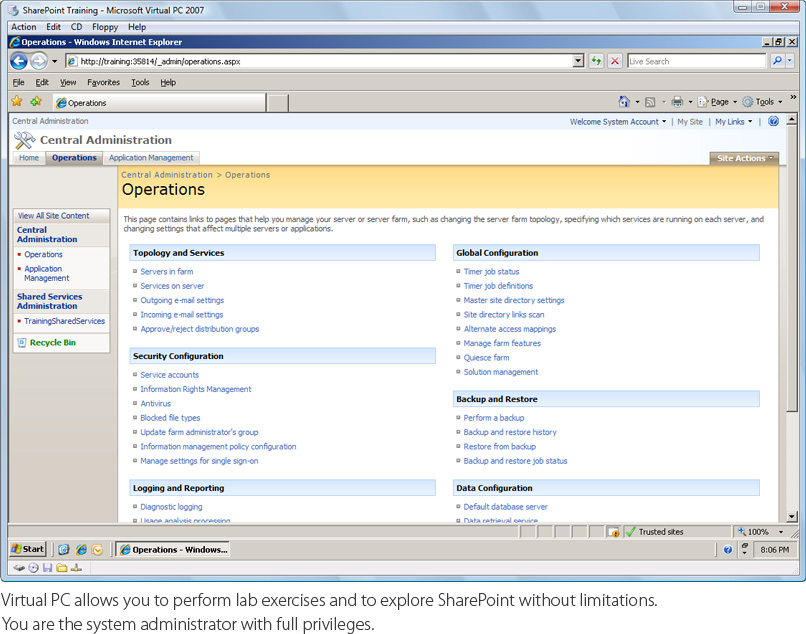Click the pop-up blocker icon in IE status bar

(x=613, y=532)
